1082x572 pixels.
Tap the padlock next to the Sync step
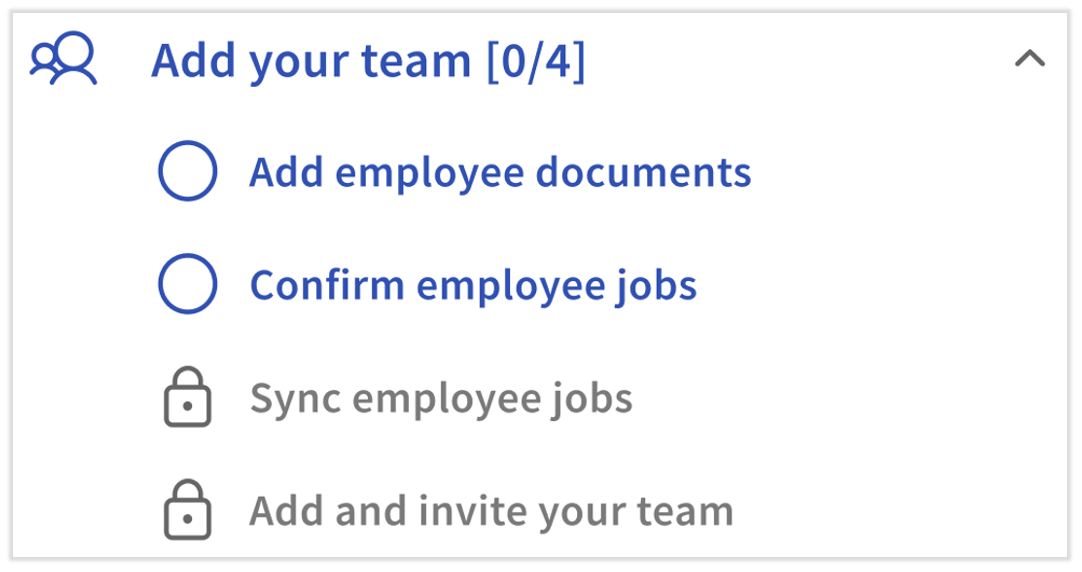pyautogui.click(x=187, y=398)
